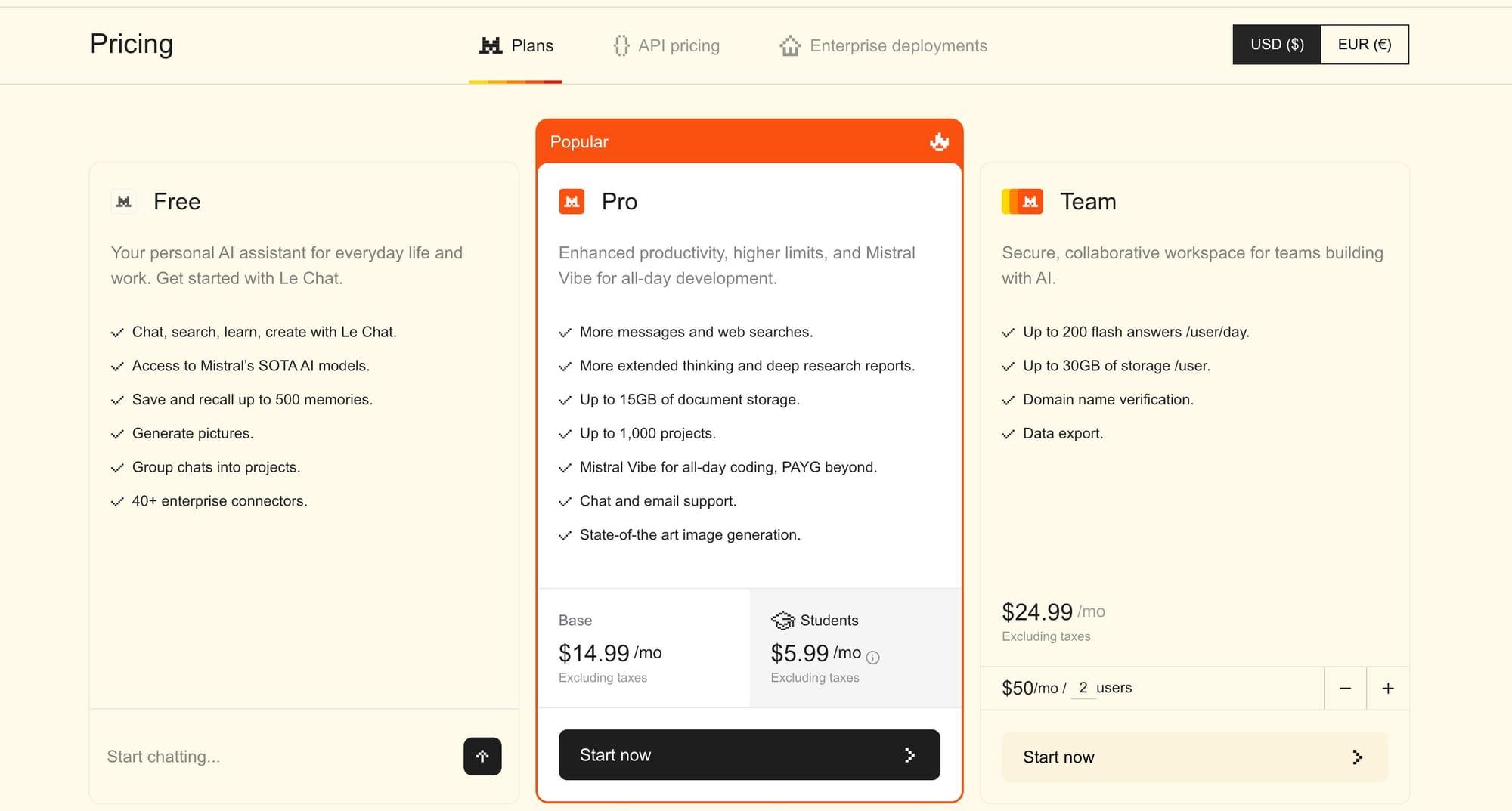The image size is (1512, 811).
Task: Open the info icon next to student price
Action: click(873, 658)
